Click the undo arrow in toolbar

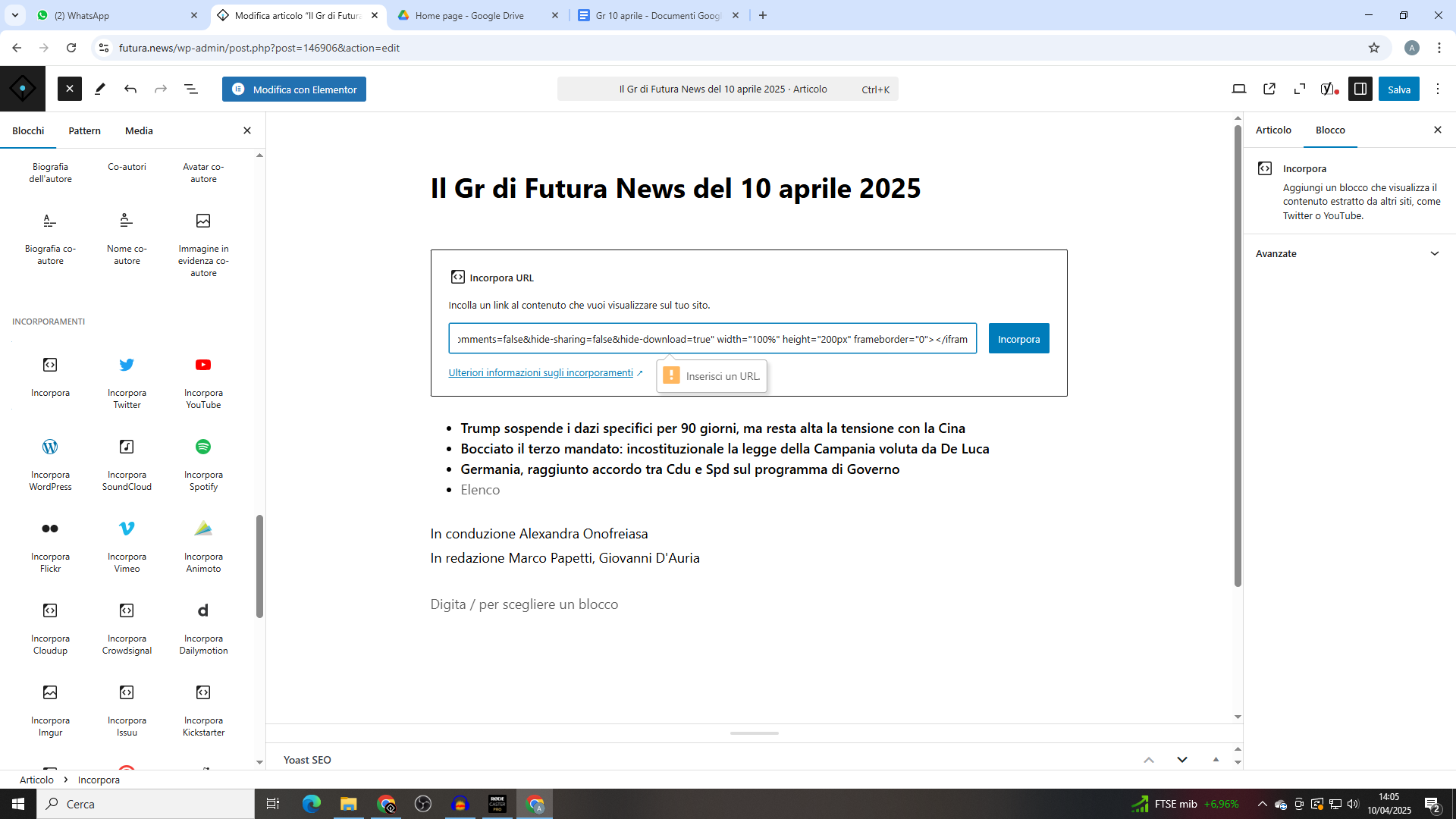(x=130, y=89)
